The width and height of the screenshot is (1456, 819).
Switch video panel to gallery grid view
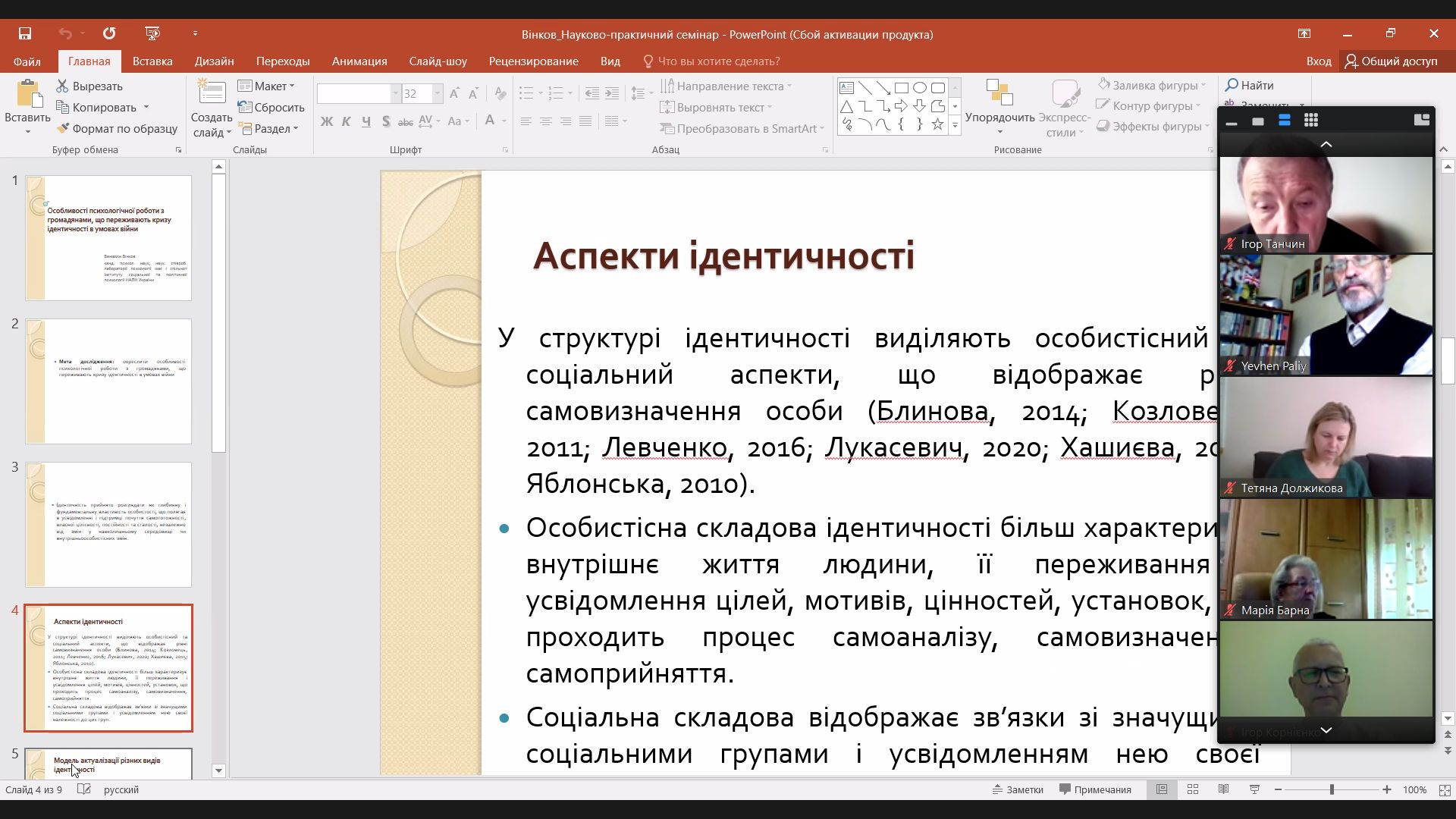(1310, 121)
